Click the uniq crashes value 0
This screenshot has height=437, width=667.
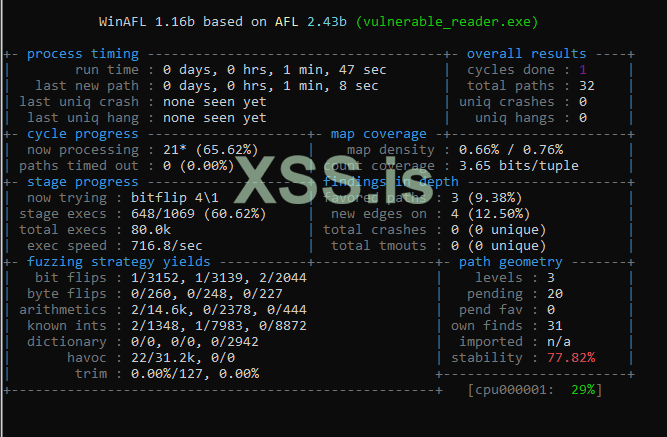pyautogui.click(x=583, y=102)
